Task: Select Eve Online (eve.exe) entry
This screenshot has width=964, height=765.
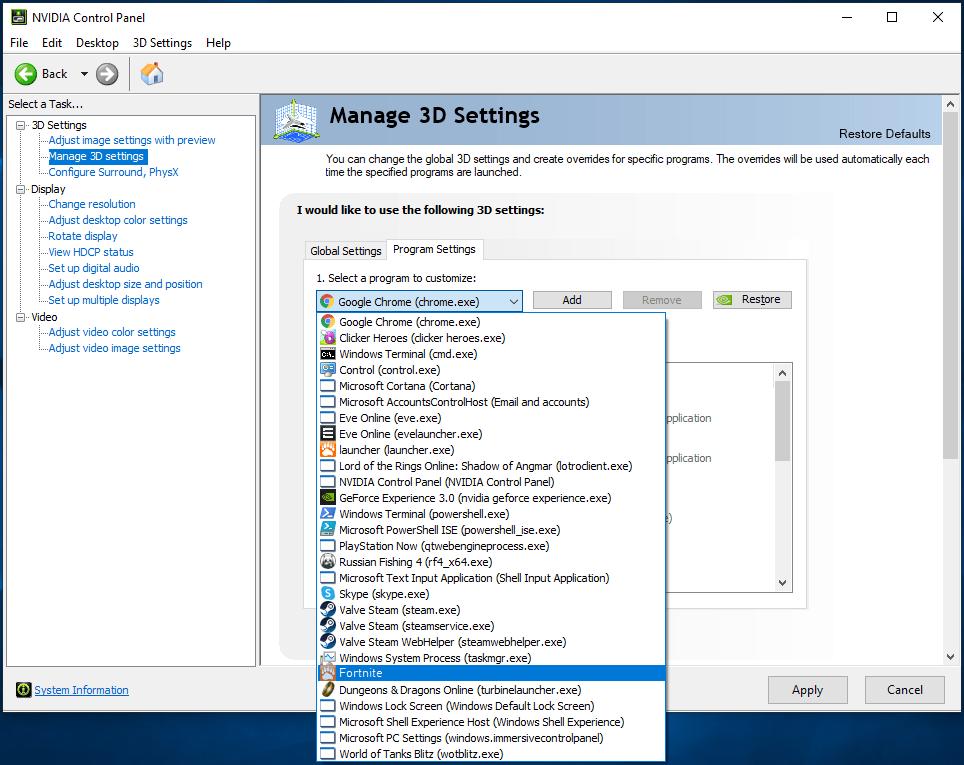Action: pos(491,418)
